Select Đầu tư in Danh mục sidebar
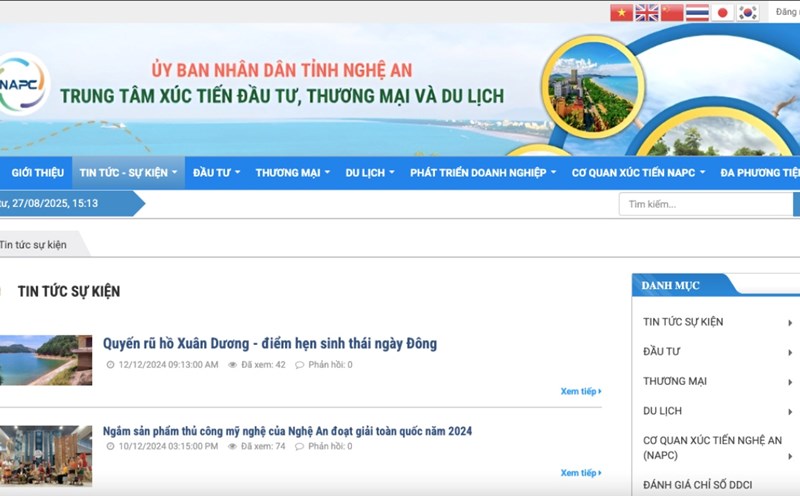This screenshot has width=800, height=496. (661, 352)
